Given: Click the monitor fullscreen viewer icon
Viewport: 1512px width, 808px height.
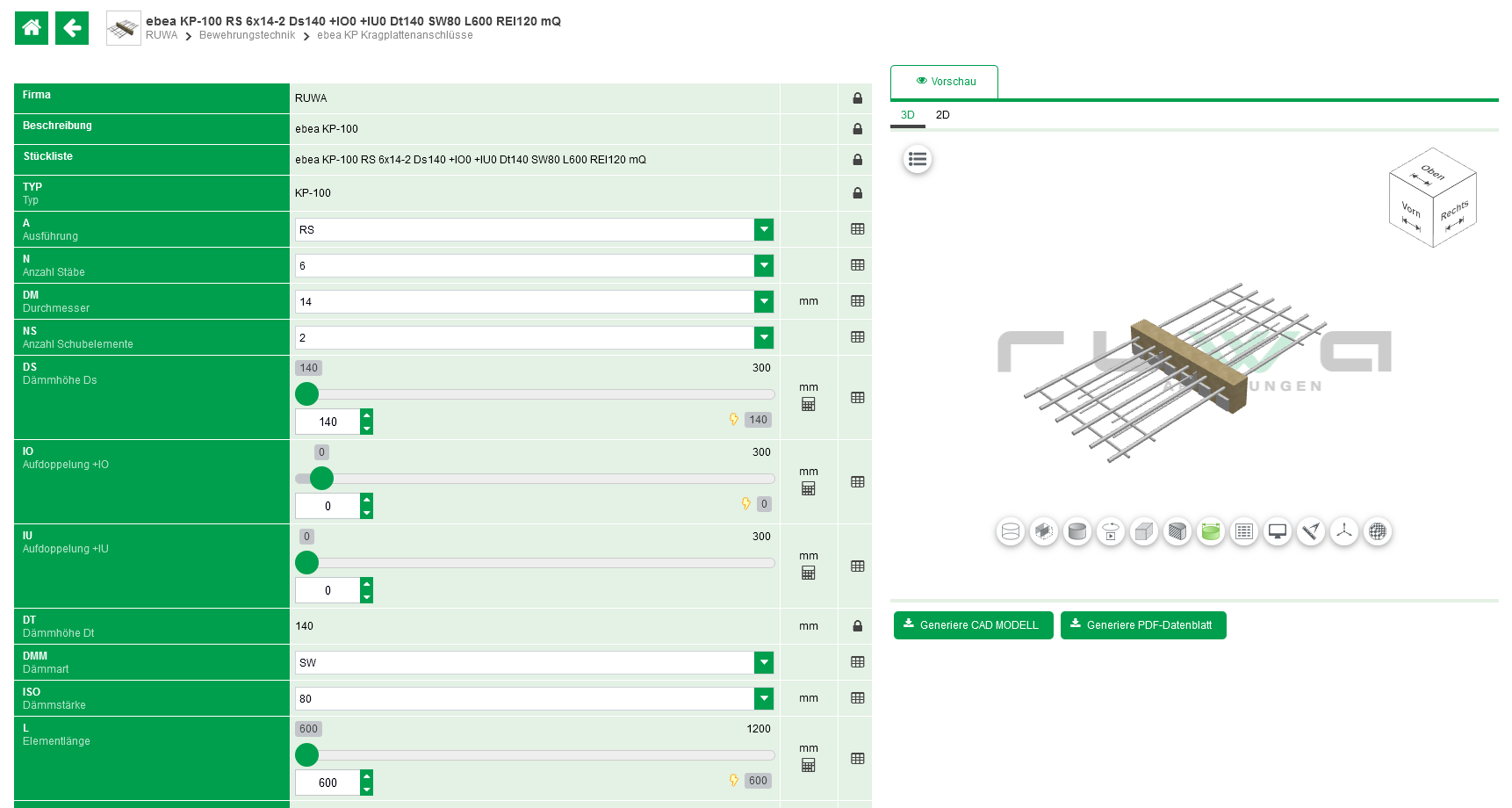Looking at the screenshot, I should 1278,531.
